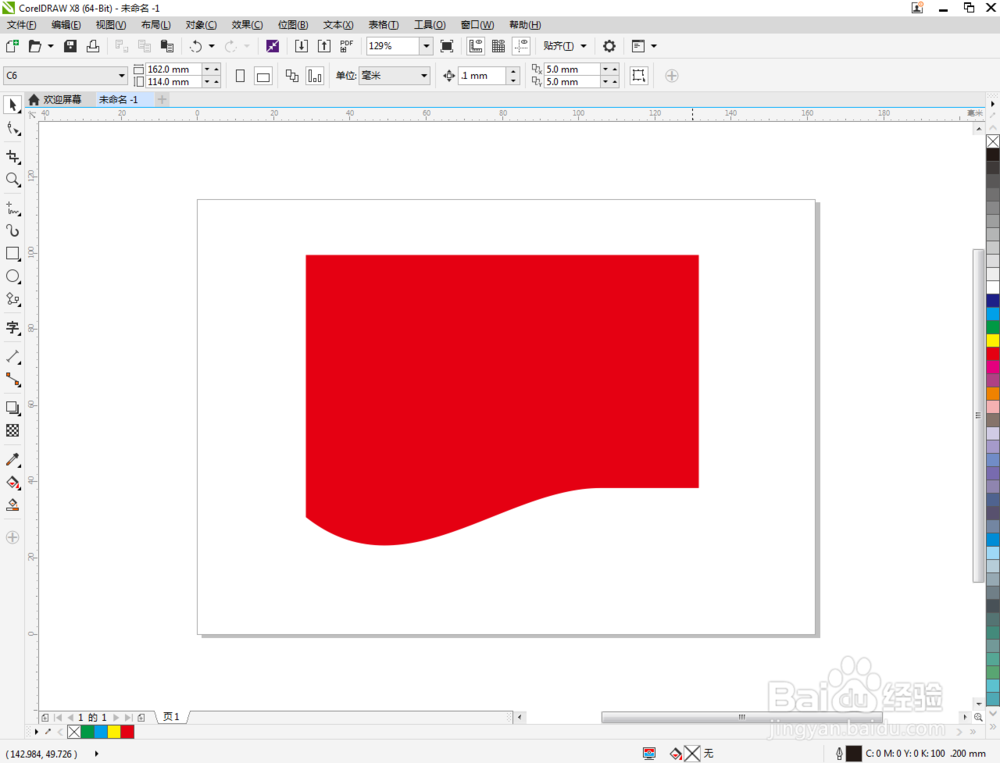This screenshot has height=763, width=1000.
Task: Click the Print icon
Action: (x=93, y=46)
